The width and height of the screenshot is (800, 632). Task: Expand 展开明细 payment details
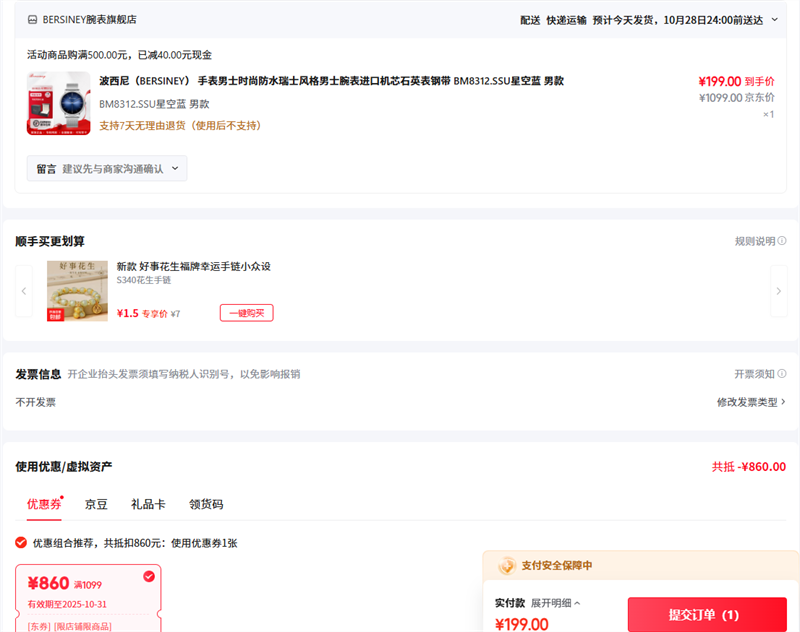coord(555,603)
